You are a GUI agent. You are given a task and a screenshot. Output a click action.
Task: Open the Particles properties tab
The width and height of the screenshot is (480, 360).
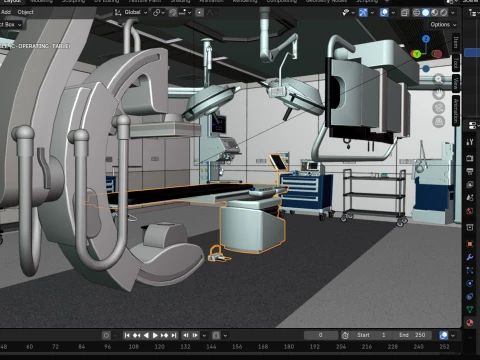[x=470, y=270]
